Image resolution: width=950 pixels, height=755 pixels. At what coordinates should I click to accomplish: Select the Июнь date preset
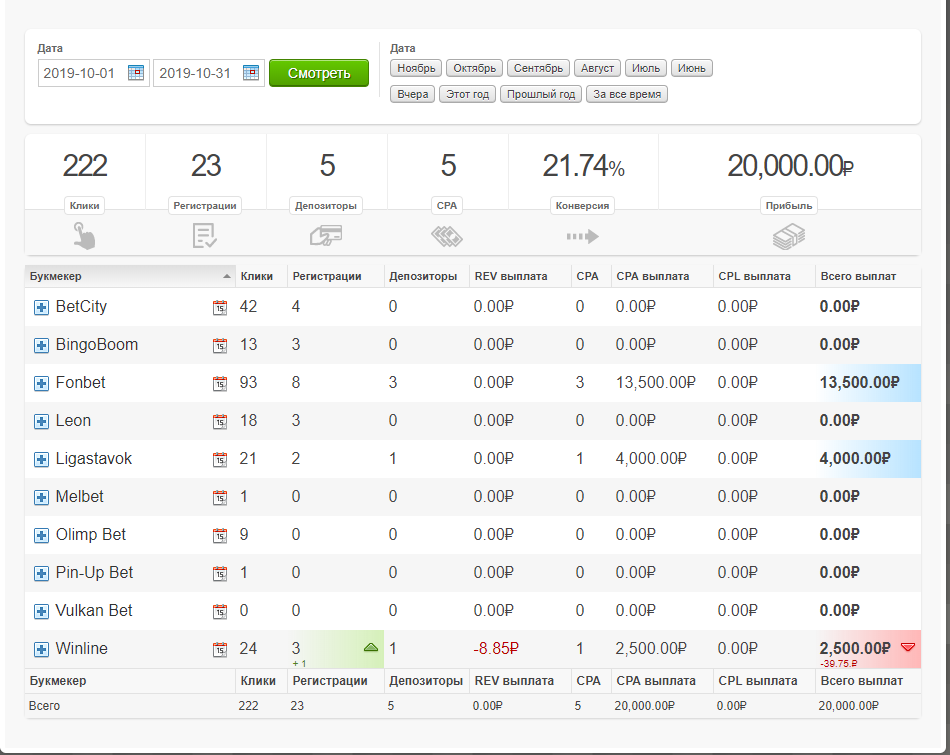point(692,68)
